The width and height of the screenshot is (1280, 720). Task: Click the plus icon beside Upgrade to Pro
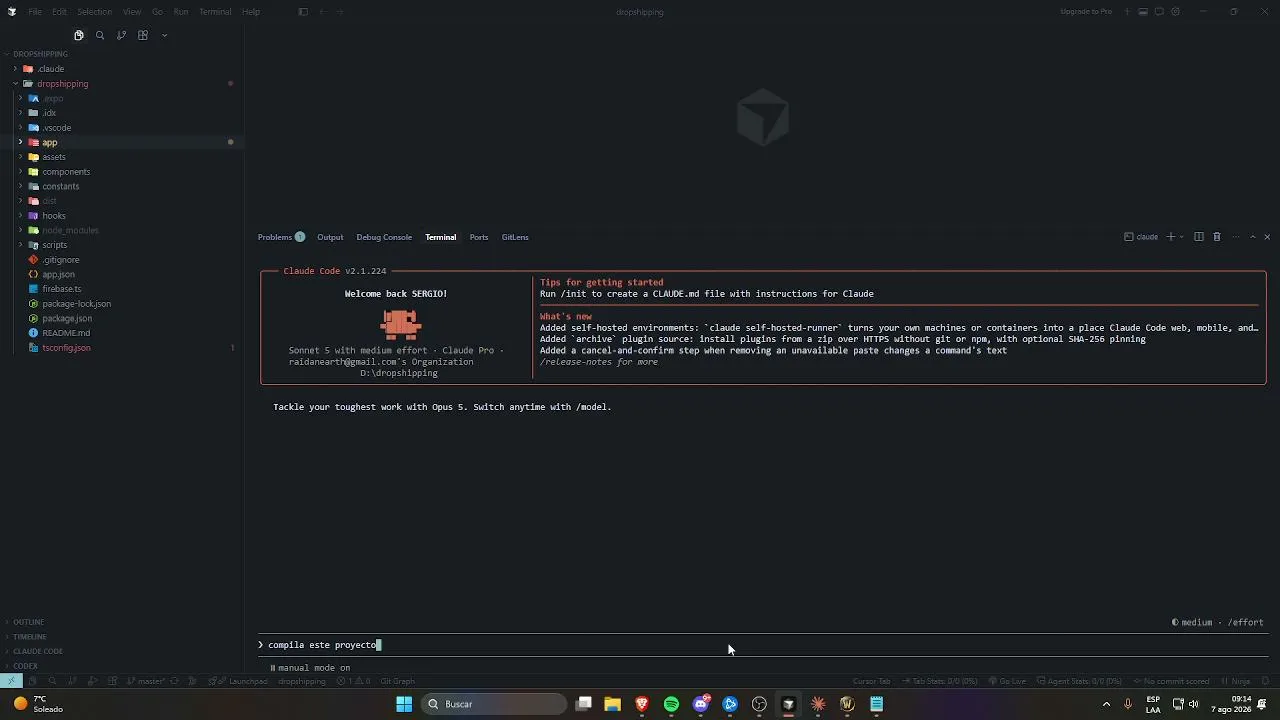1127,12
